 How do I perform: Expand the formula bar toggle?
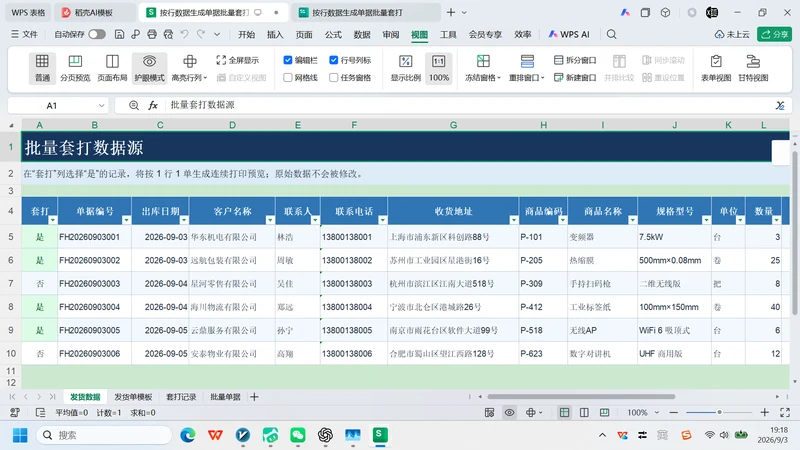click(780, 105)
